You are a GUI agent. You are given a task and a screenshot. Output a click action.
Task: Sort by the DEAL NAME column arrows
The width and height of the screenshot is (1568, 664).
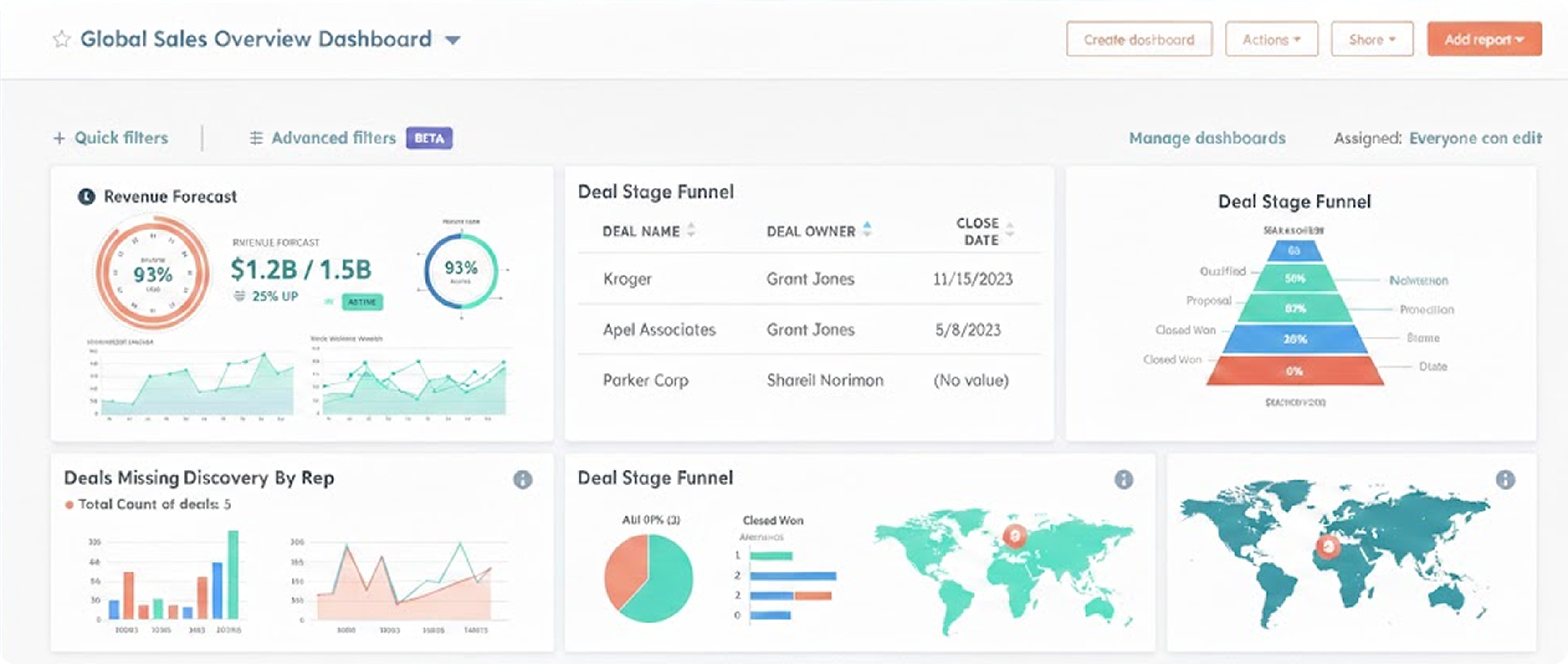click(691, 230)
